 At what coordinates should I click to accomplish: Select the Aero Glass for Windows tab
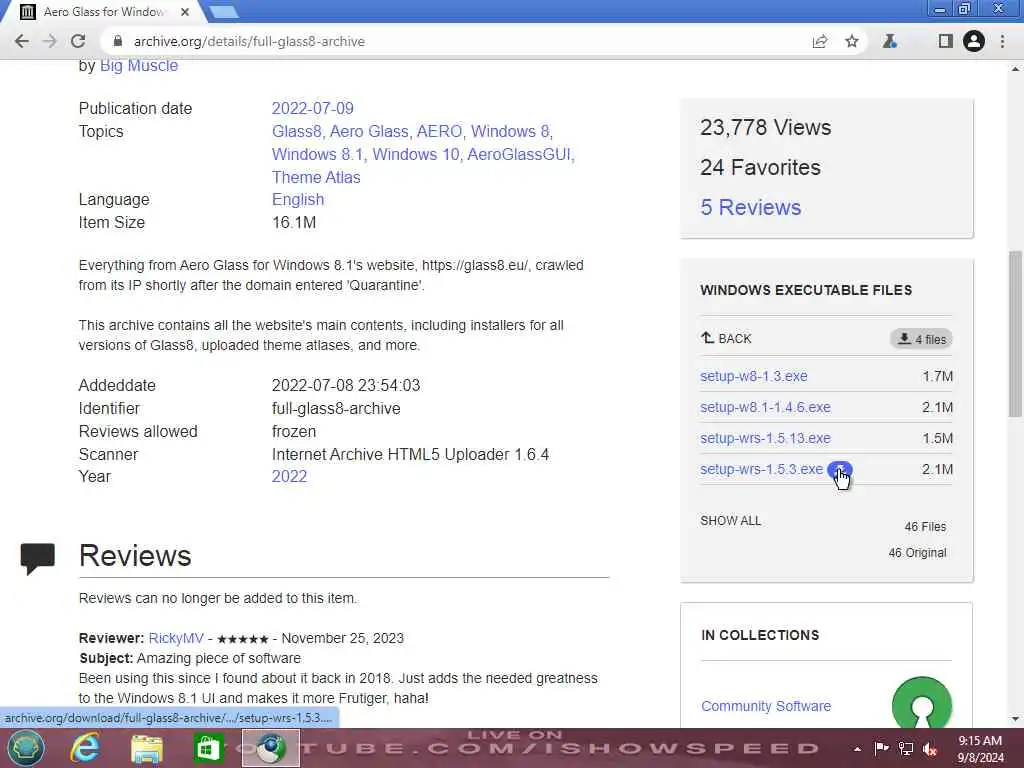click(104, 12)
